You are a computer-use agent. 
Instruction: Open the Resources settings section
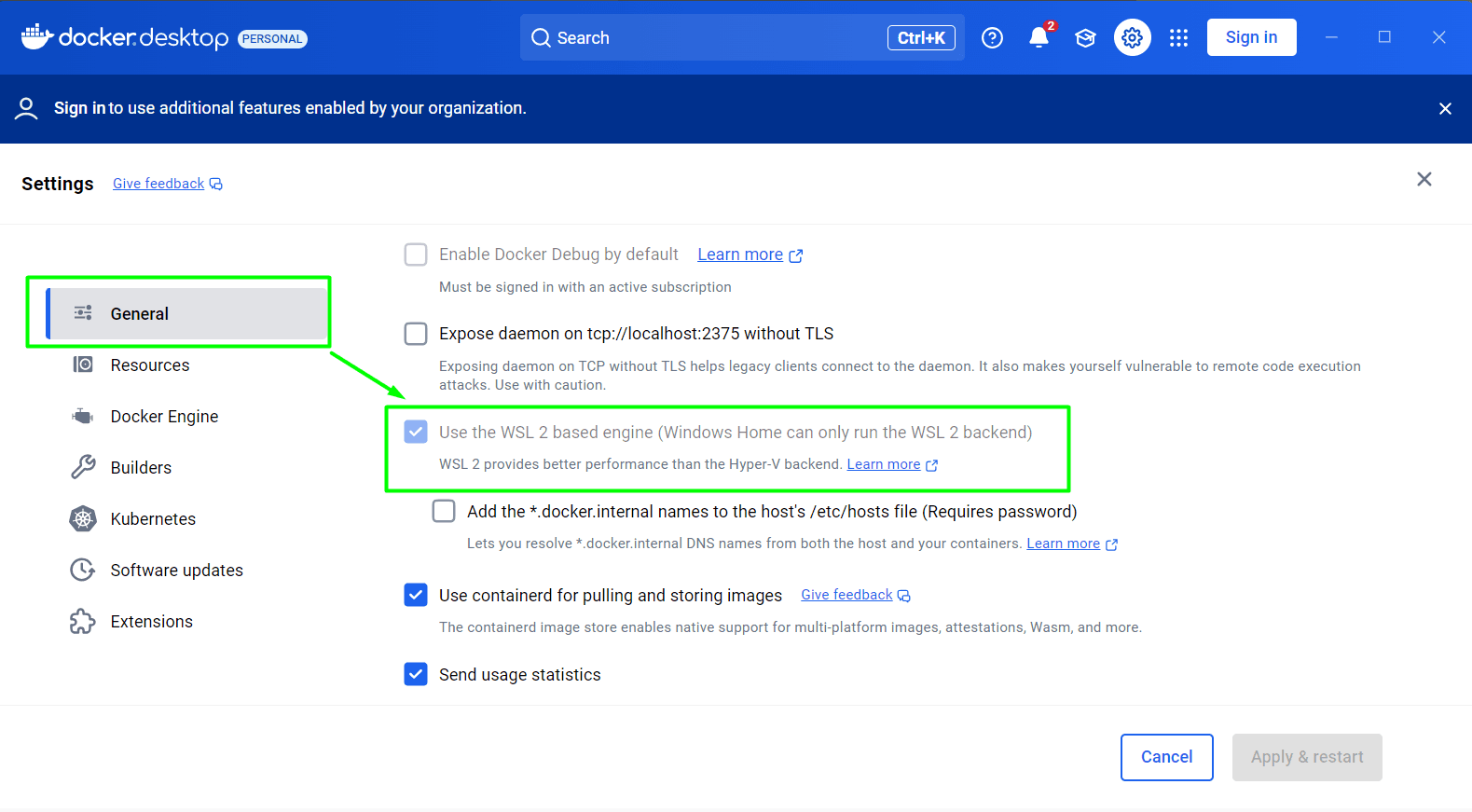(186, 365)
